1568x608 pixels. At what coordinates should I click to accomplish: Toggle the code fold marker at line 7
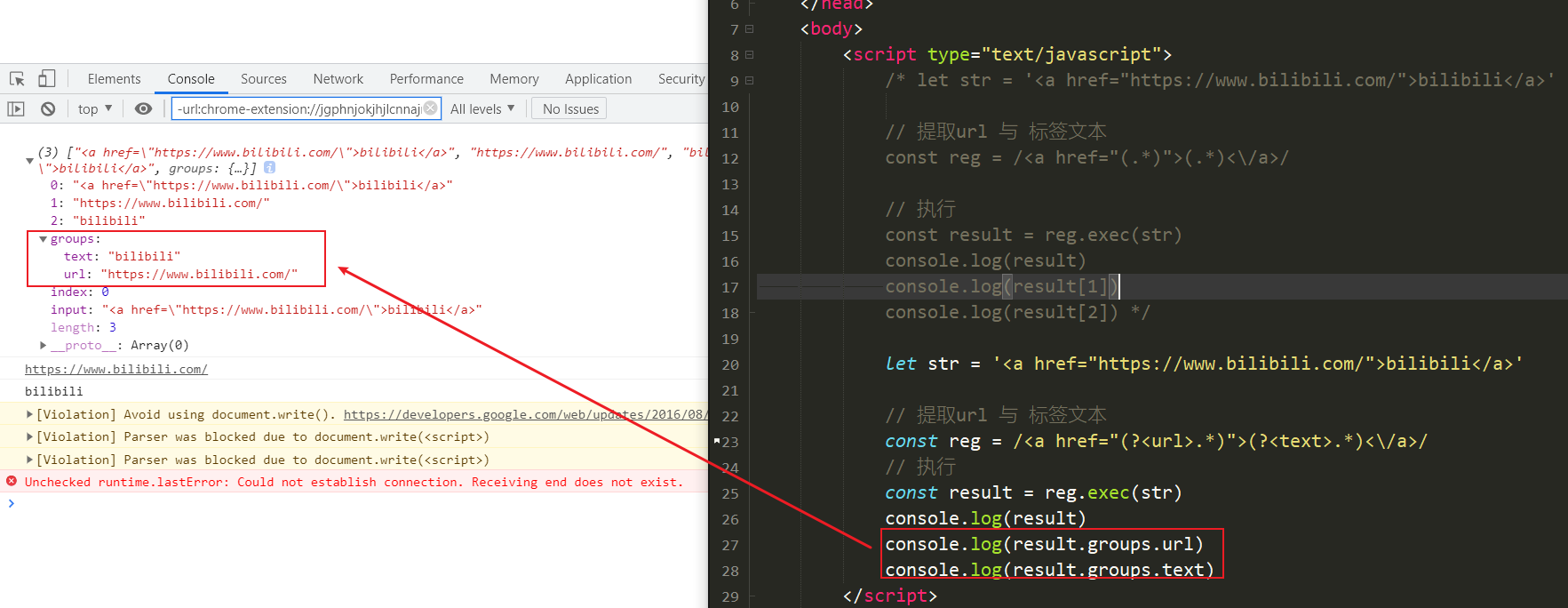750,28
